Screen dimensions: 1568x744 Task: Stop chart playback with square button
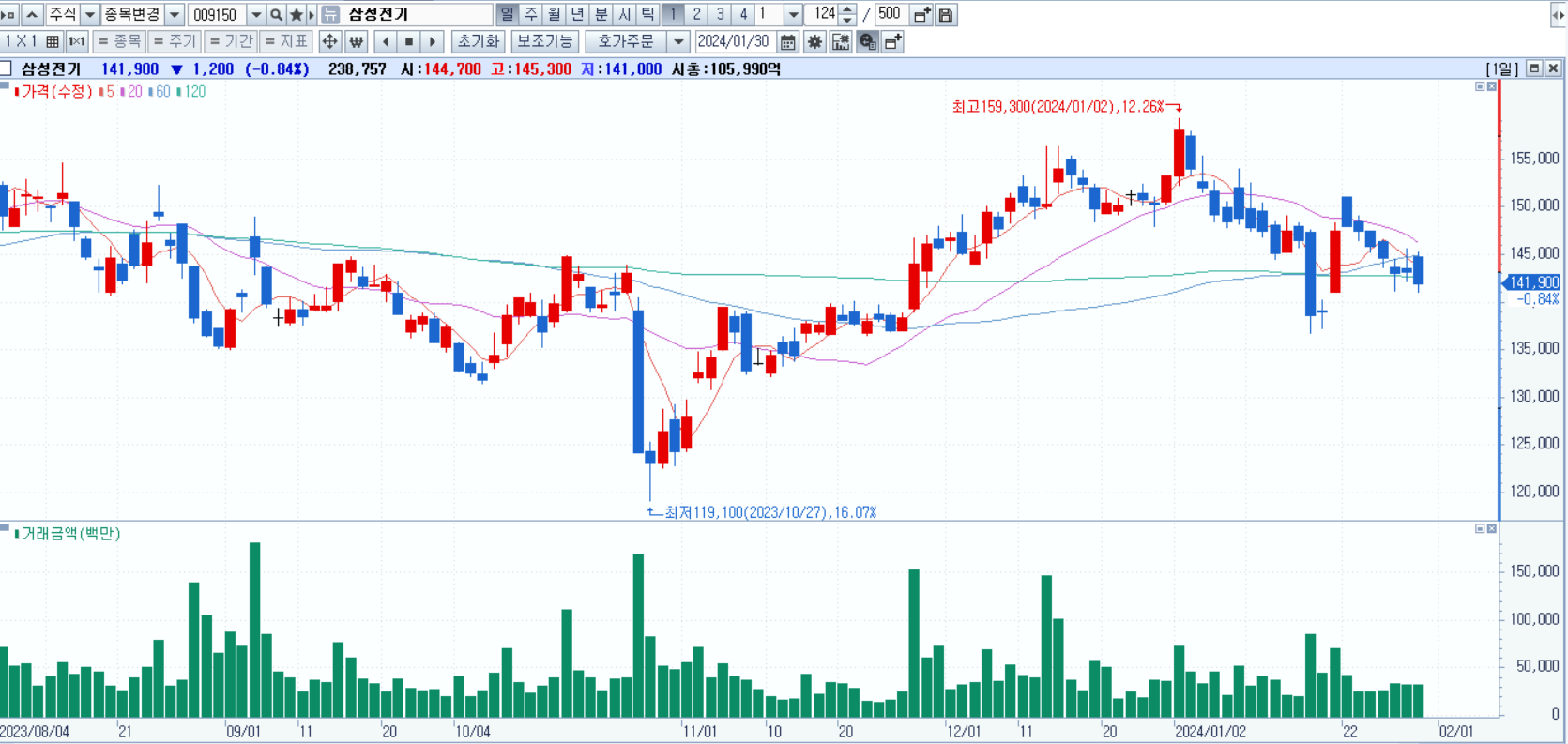pos(409,41)
